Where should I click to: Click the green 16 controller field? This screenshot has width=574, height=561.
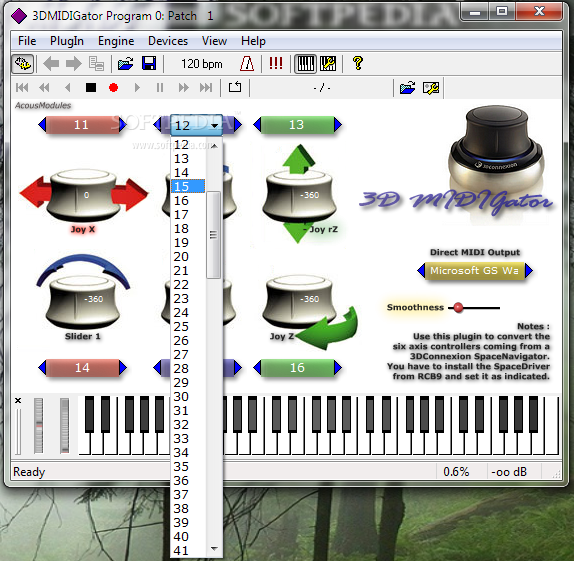click(x=298, y=368)
